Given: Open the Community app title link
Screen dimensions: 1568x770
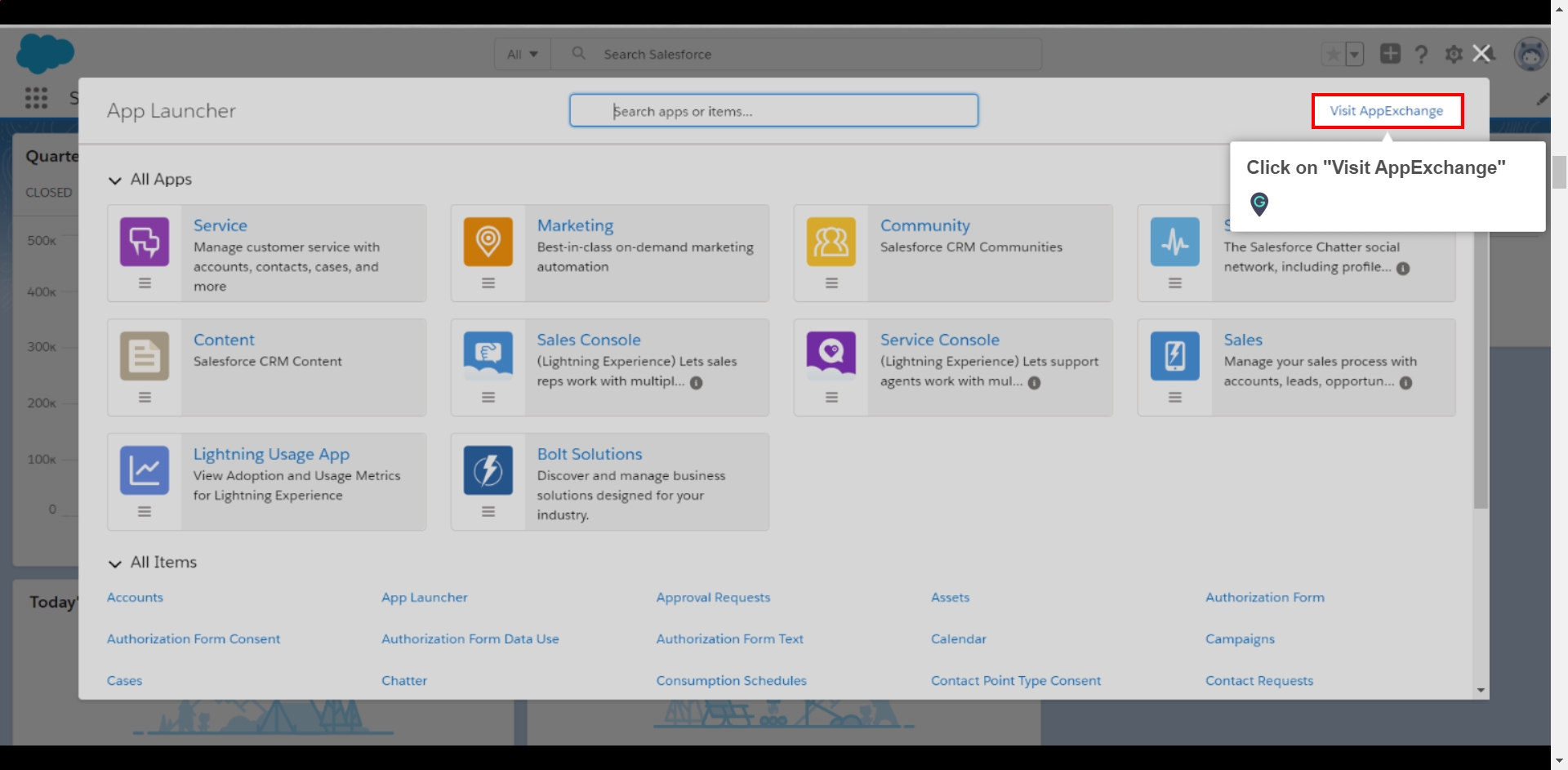Looking at the screenshot, I should pos(925,225).
